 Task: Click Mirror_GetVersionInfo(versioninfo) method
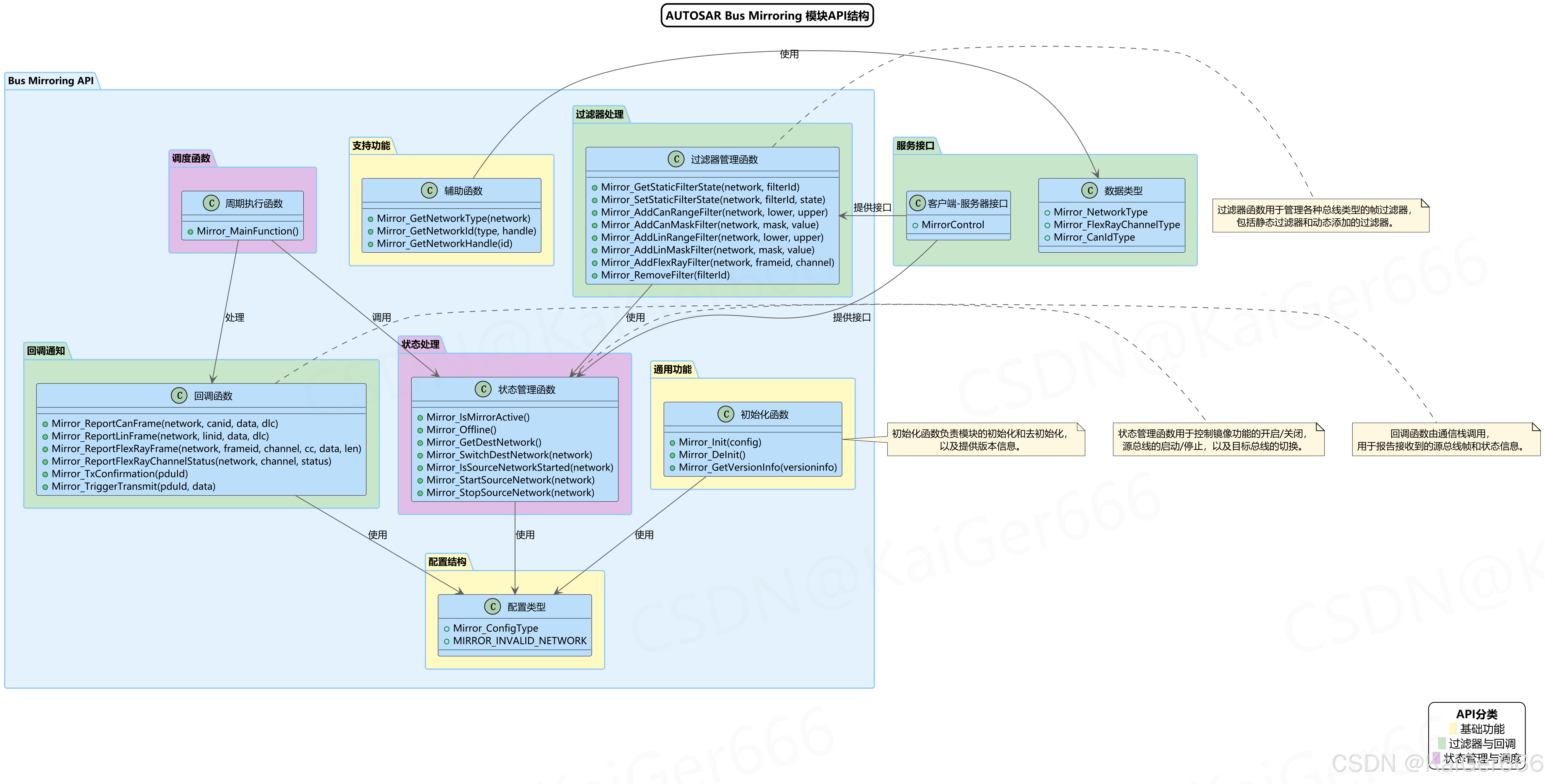[753, 468]
